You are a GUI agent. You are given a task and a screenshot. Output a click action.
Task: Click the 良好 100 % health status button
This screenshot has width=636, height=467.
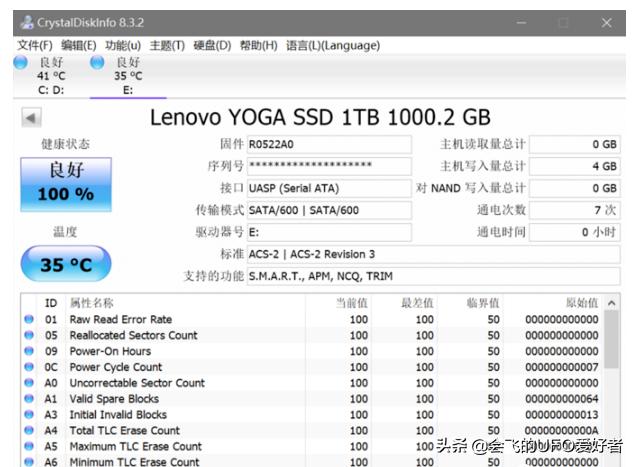pos(66,185)
